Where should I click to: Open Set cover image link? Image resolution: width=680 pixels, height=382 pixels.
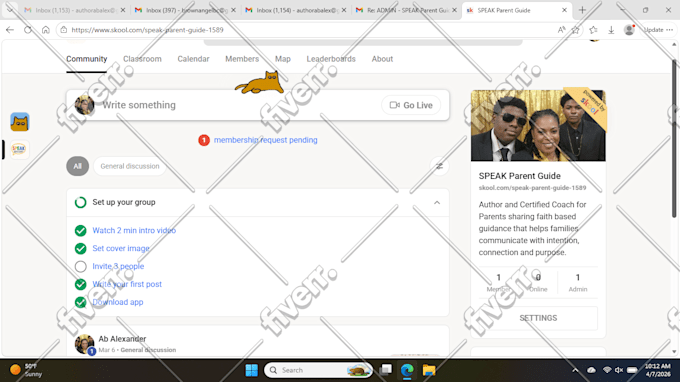(121, 248)
